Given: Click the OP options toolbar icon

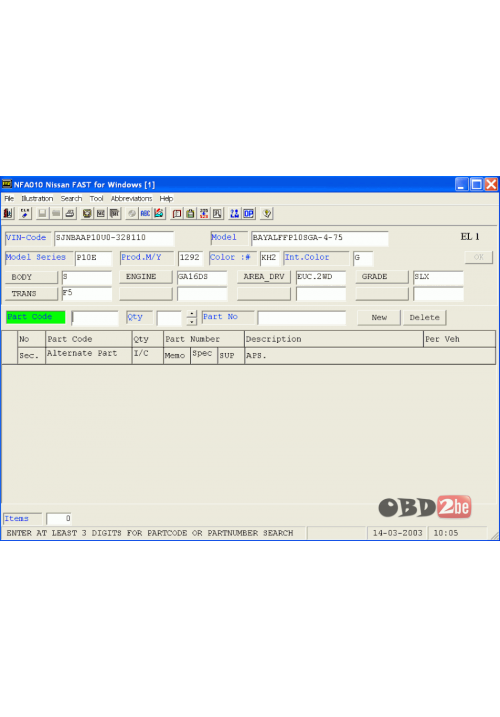Looking at the screenshot, I should click(x=248, y=214).
